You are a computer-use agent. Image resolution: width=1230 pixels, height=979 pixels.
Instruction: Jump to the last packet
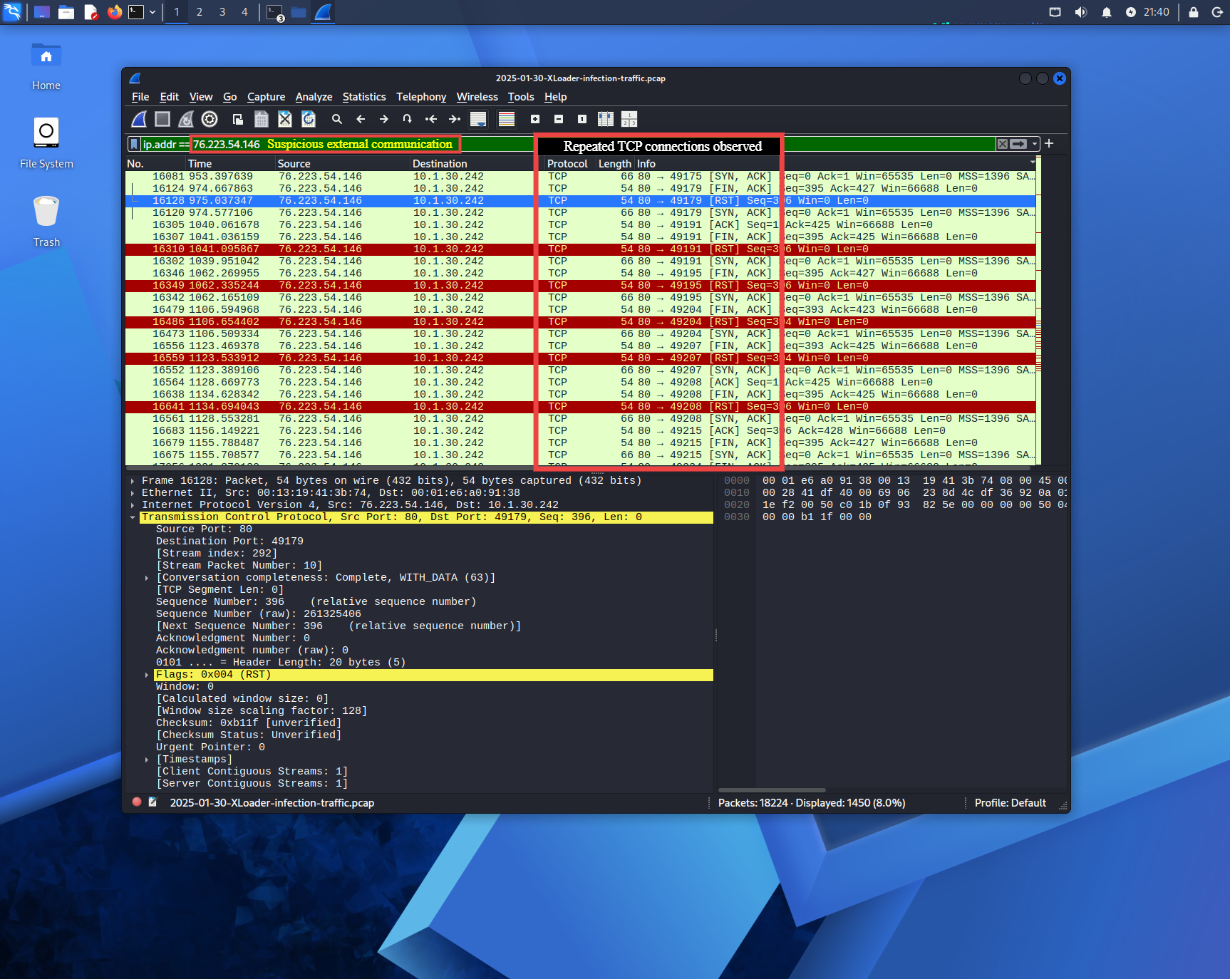coord(454,119)
